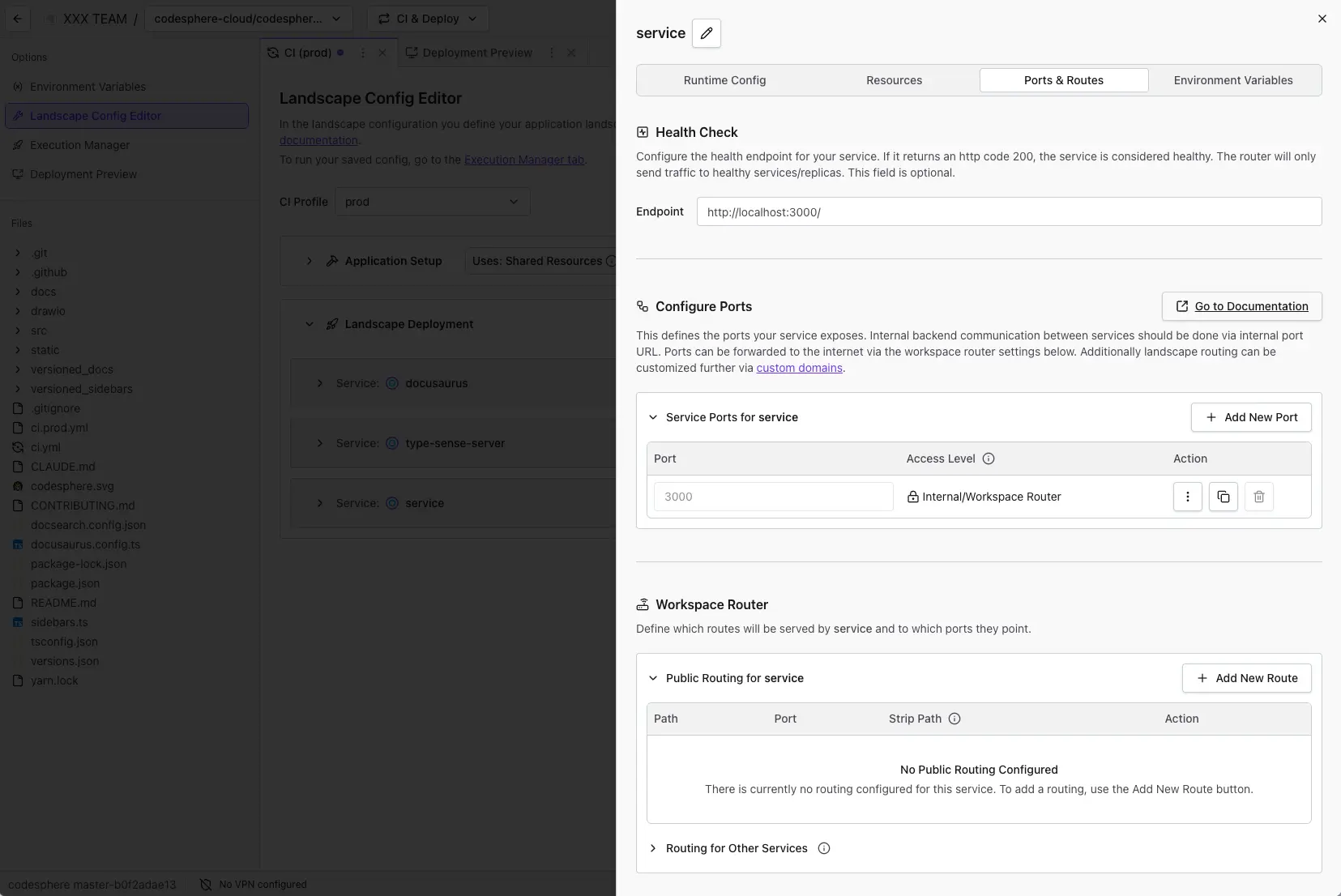The image size is (1341, 896).
Task: Click the health check Endpoint input field
Action: (x=1009, y=212)
